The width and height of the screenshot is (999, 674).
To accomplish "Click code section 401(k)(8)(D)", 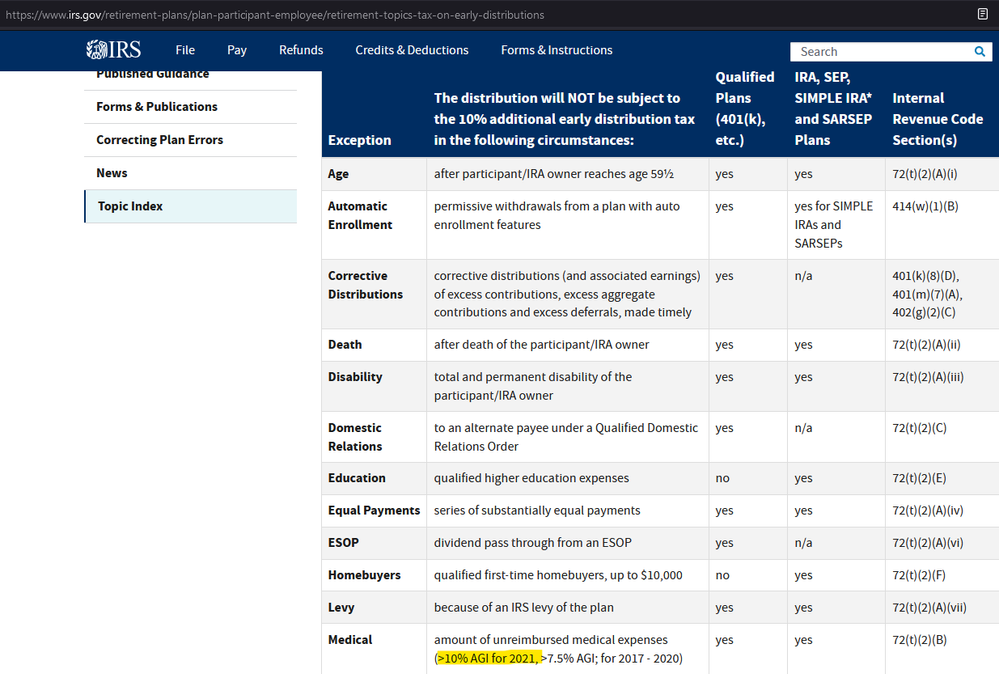I will coord(926,276).
